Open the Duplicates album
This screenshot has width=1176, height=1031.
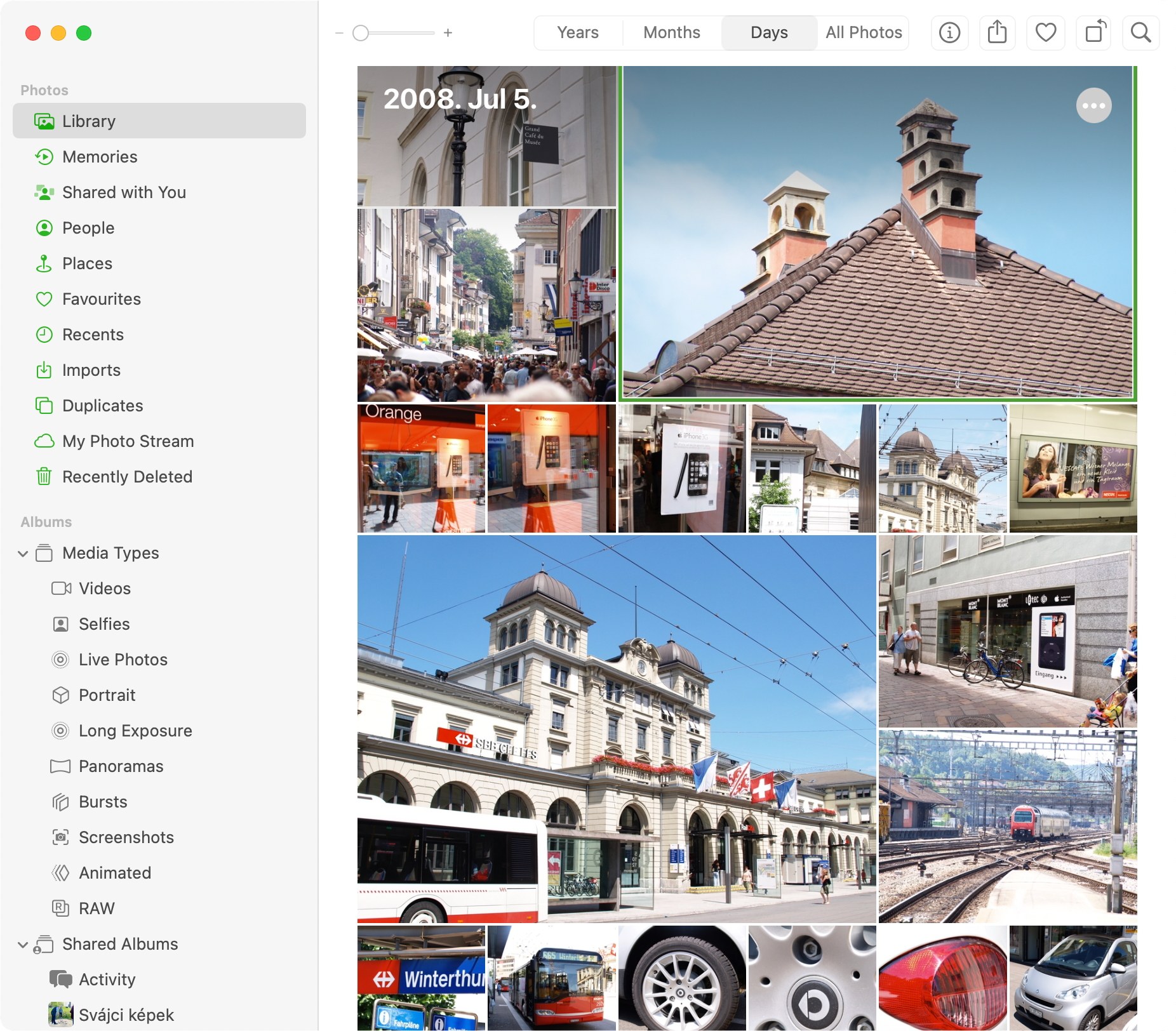click(x=102, y=406)
